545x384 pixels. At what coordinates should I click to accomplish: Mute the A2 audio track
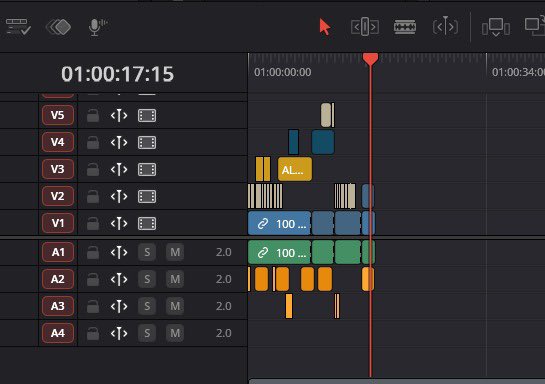point(175,279)
